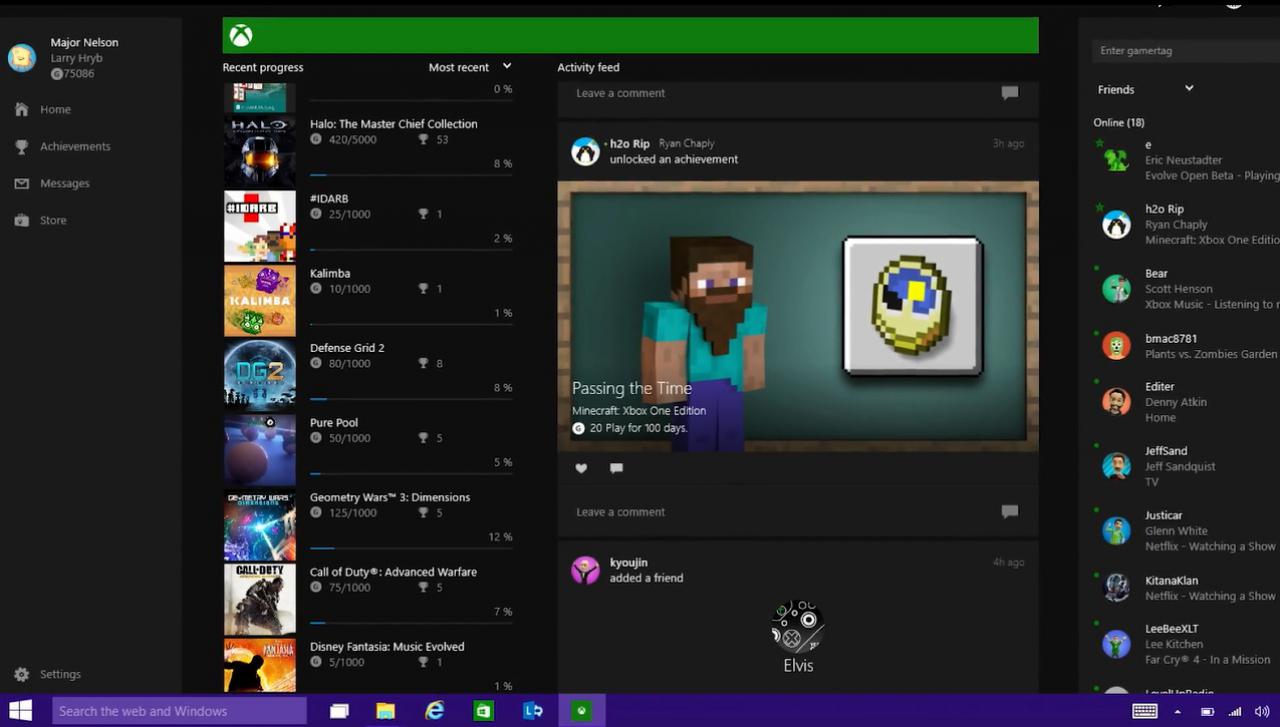Click the Settings gear icon
Viewport: 1280px width, 727px height.
[x=22, y=675]
